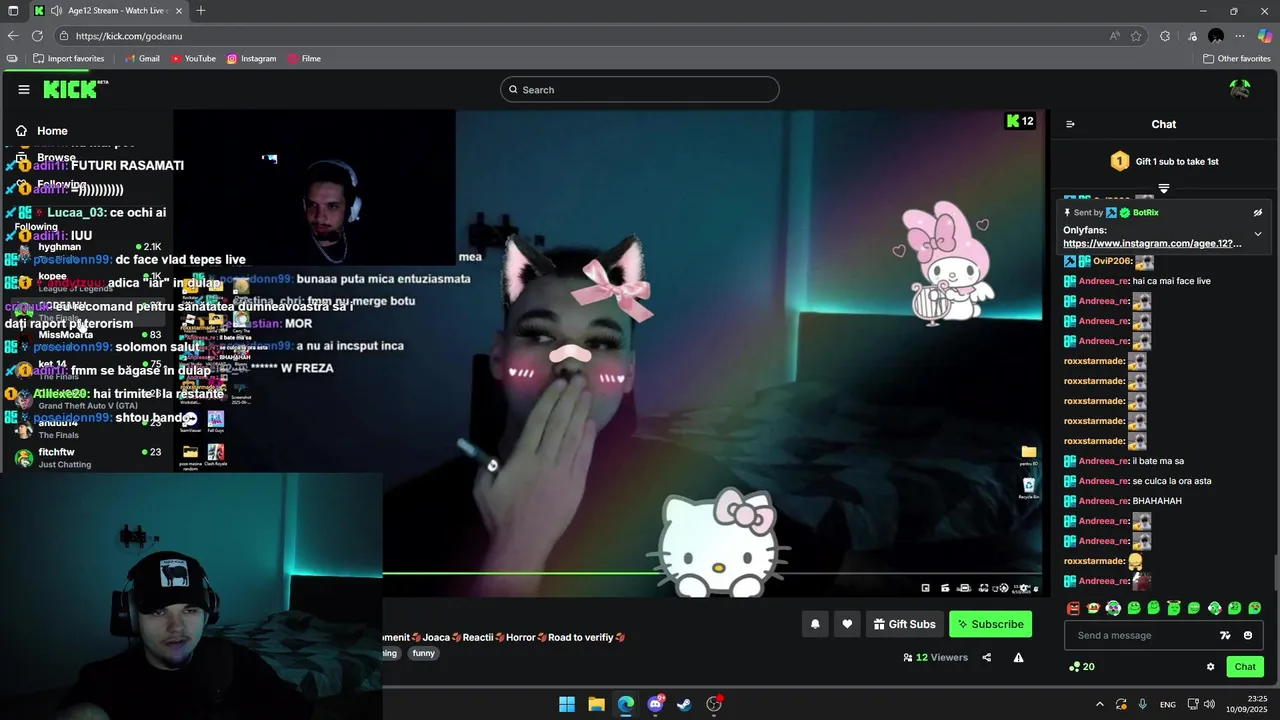The height and width of the screenshot is (720, 1280).
Task: Open Steam from taskbar
Action: 684,704
